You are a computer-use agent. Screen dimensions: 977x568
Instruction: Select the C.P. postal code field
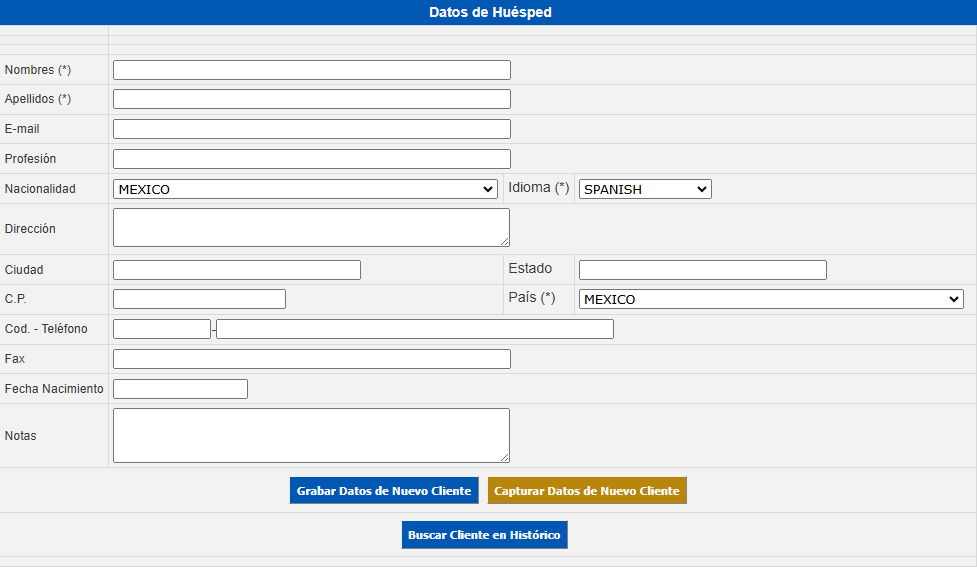(x=199, y=299)
